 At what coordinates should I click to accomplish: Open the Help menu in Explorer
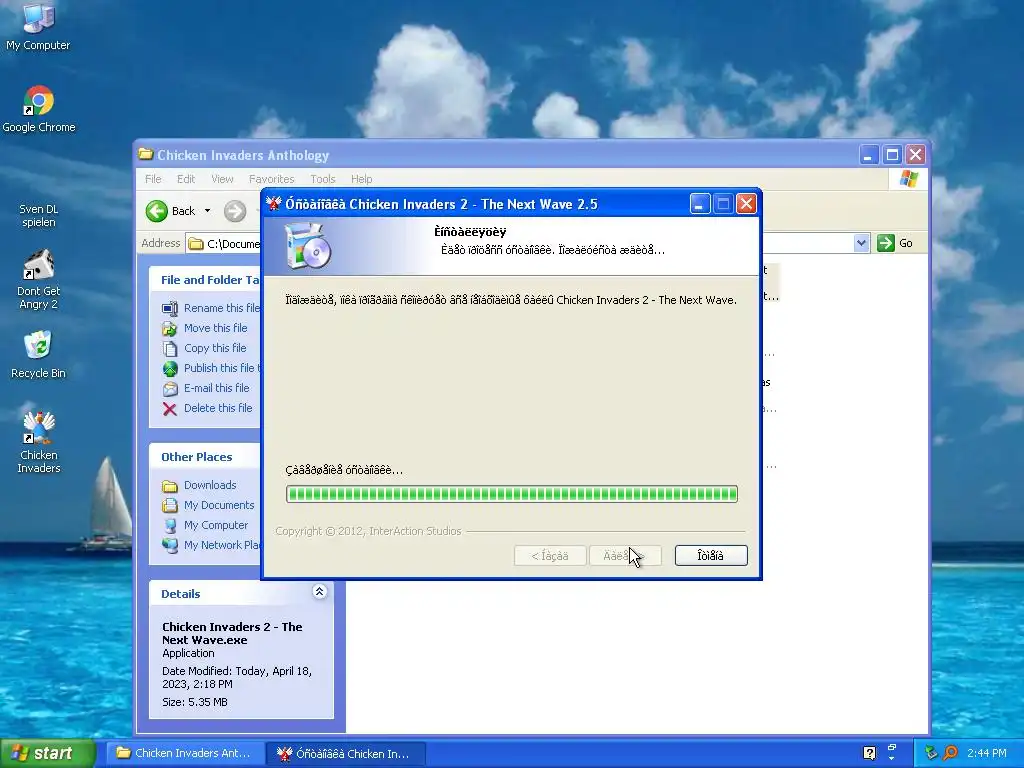point(361,179)
